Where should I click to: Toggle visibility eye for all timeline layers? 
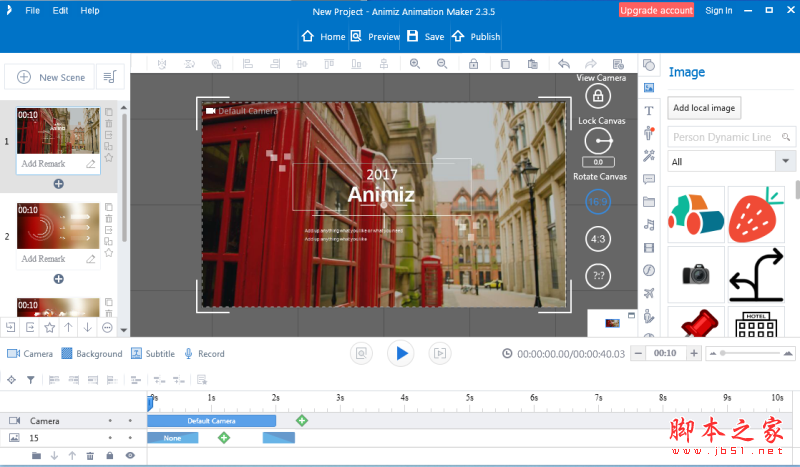pos(130,455)
